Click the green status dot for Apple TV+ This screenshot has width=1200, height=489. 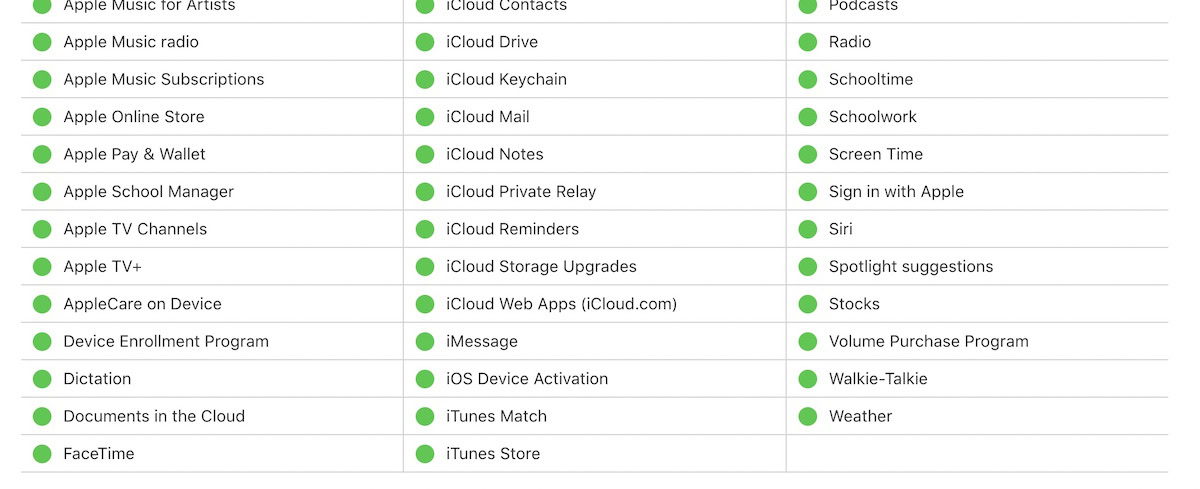[42, 267]
